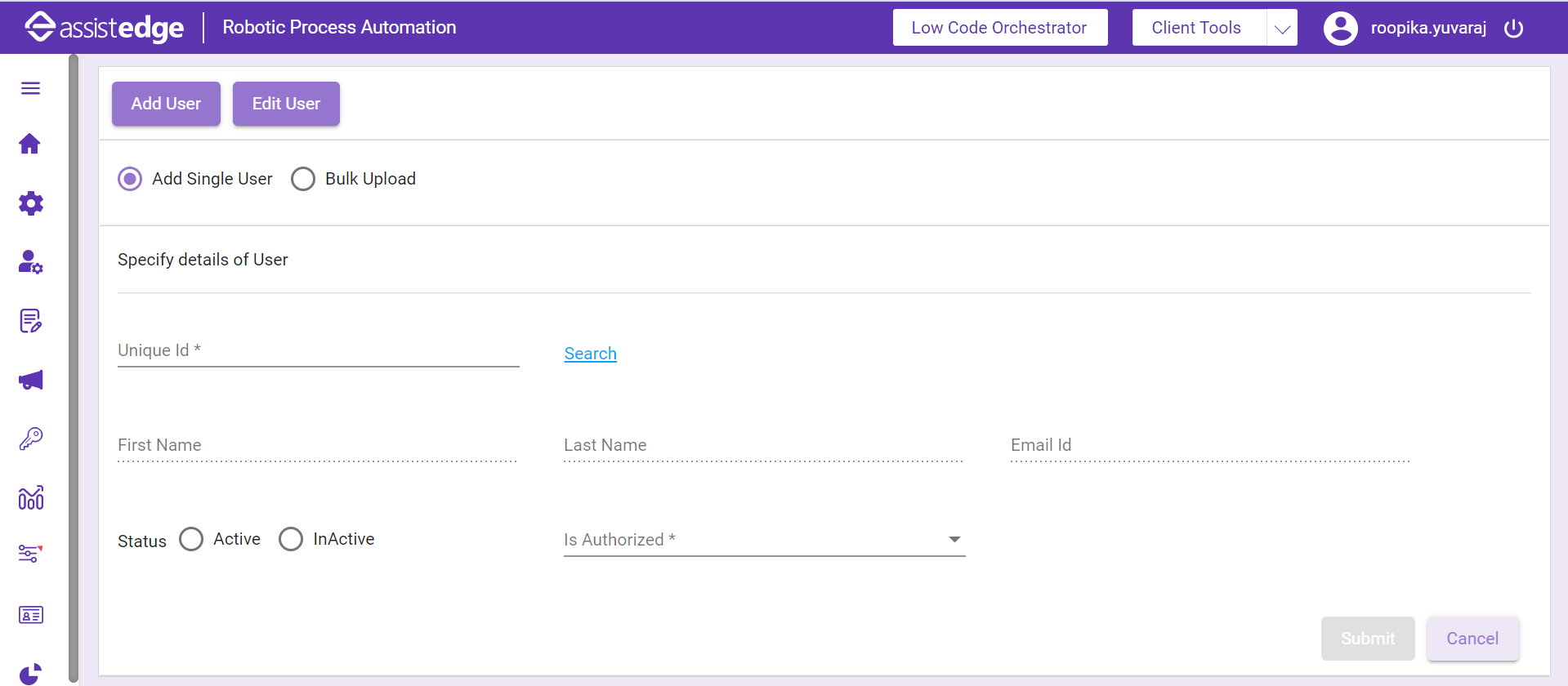The image size is (1568, 686).
Task: Switch to the Add User tab
Action: point(166,104)
